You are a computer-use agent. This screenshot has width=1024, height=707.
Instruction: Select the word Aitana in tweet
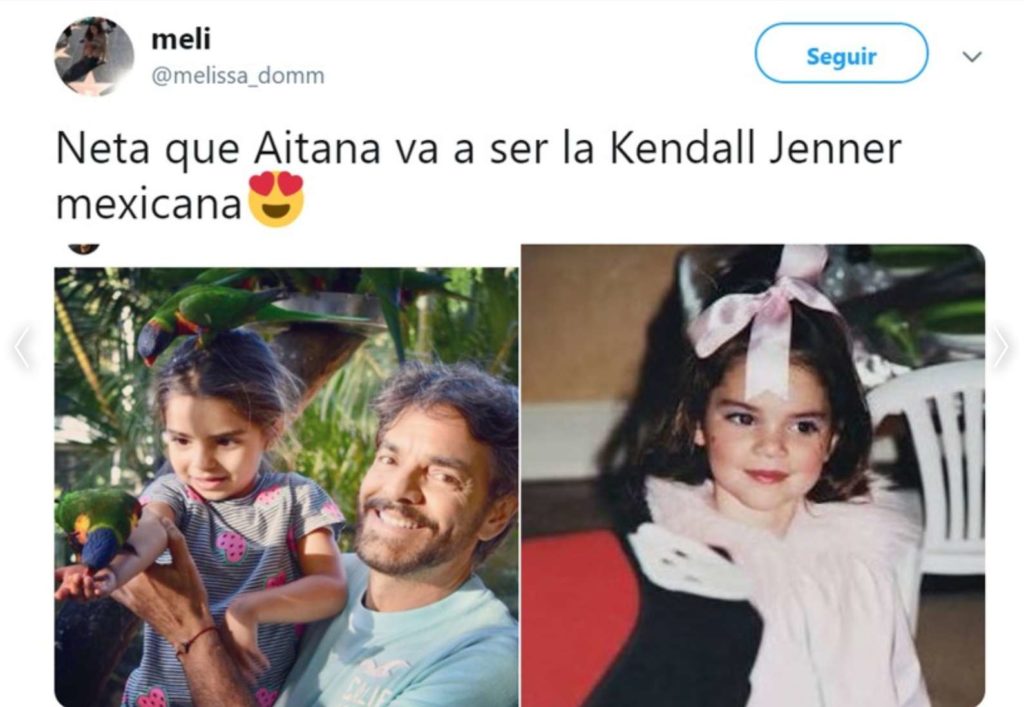click(x=317, y=148)
